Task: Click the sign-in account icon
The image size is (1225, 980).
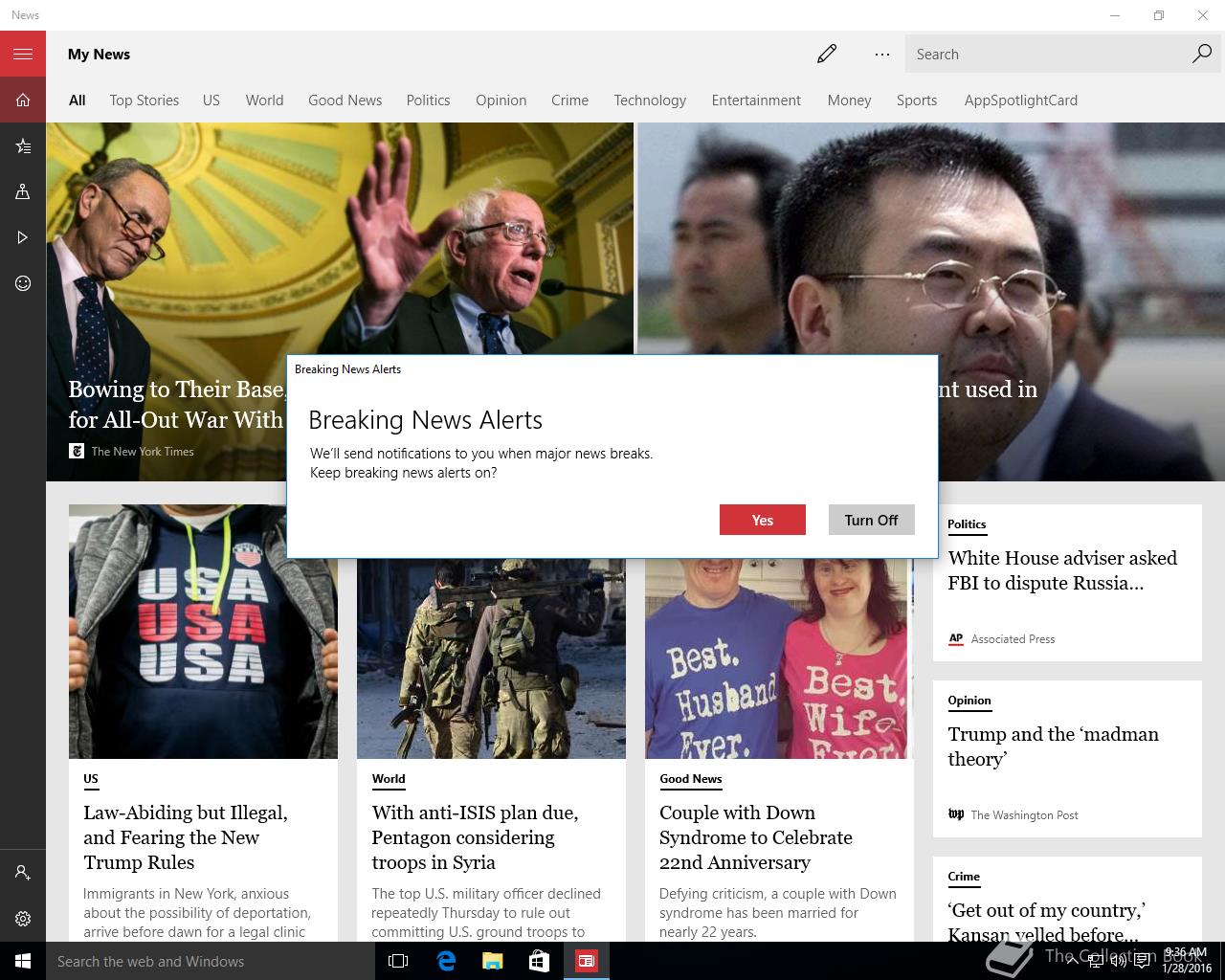Action: (23, 873)
